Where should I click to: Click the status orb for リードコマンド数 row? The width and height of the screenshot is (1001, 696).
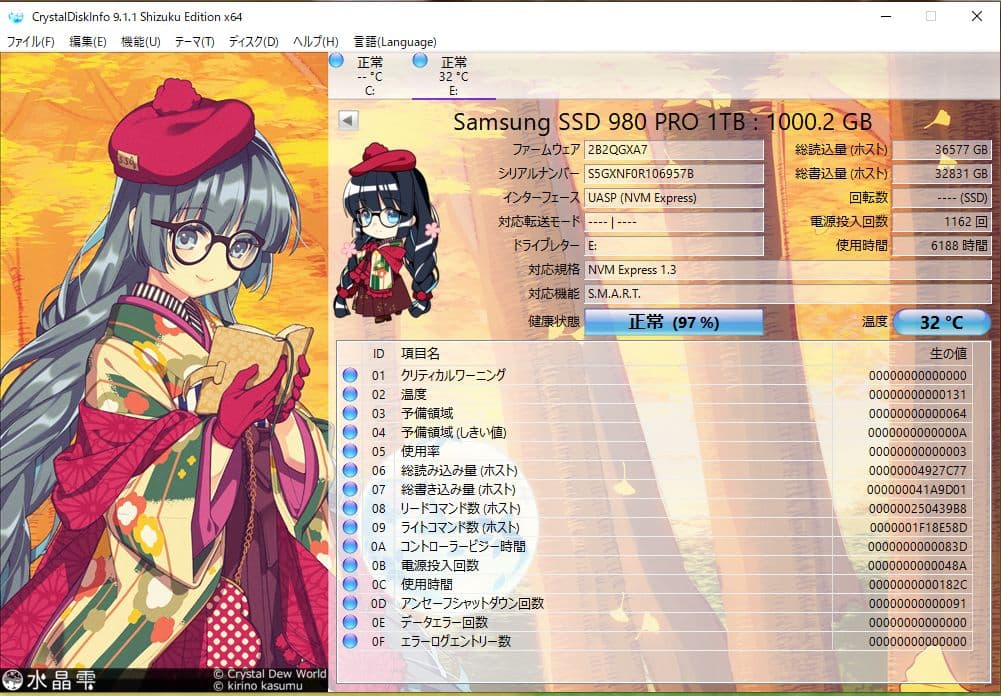coord(350,508)
